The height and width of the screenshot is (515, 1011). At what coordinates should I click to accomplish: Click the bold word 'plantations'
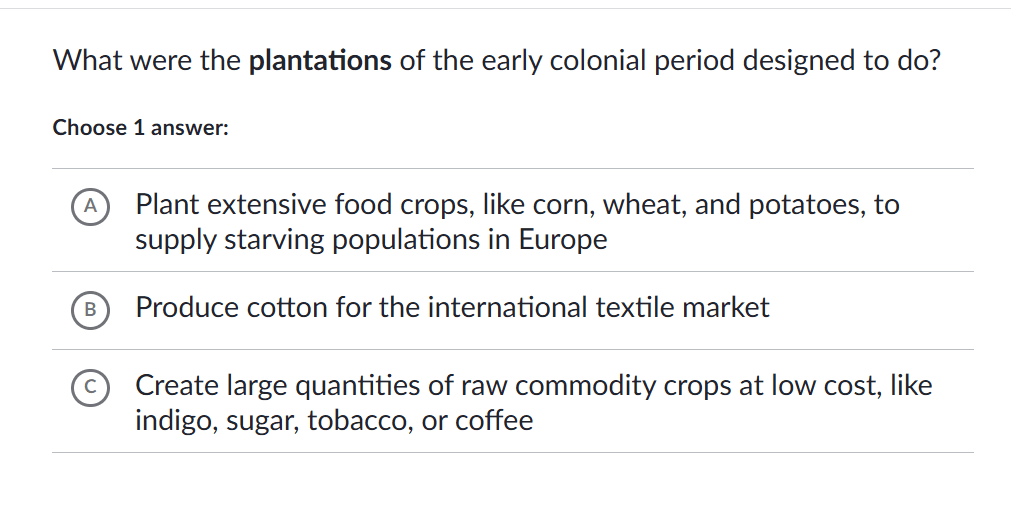pos(319,61)
